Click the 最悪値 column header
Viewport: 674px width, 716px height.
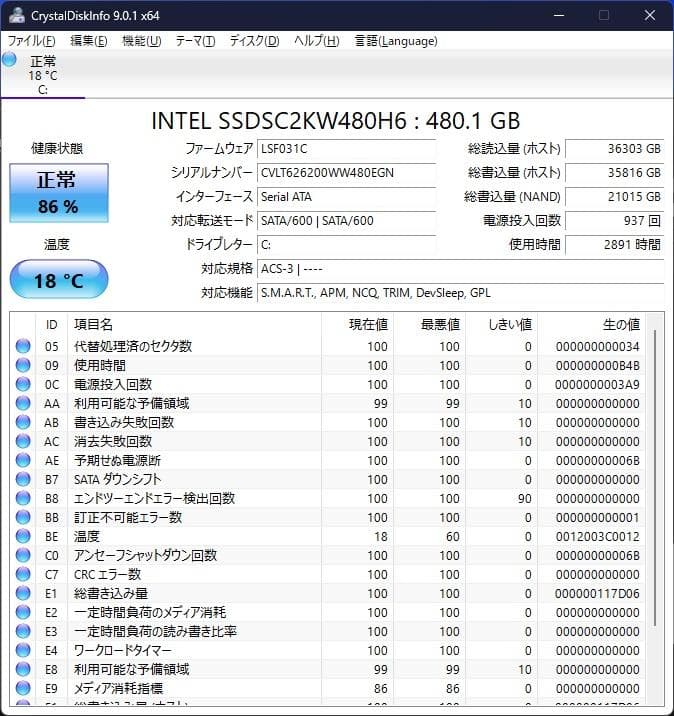tap(430, 325)
